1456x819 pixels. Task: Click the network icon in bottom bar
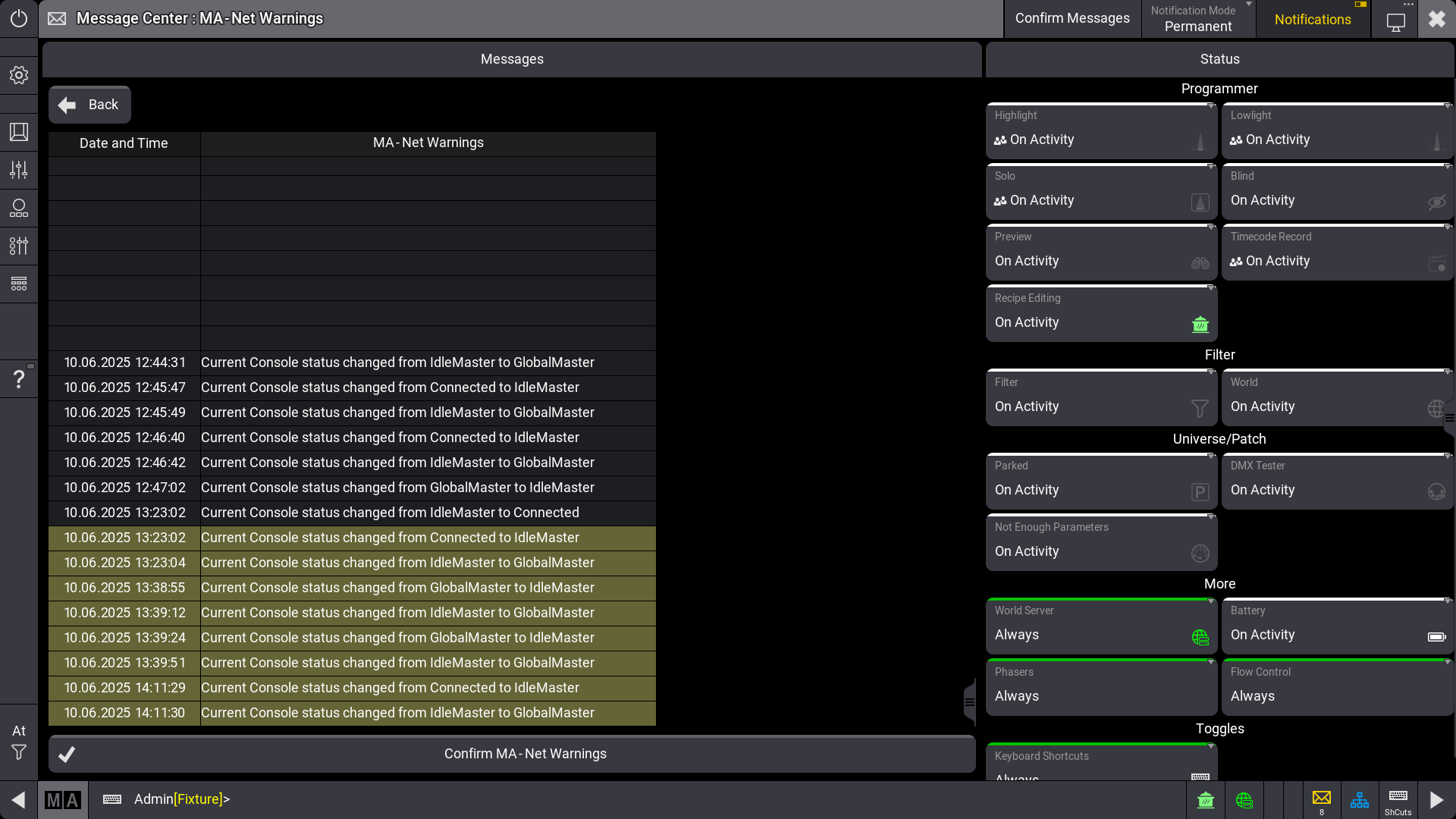[x=1360, y=799]
